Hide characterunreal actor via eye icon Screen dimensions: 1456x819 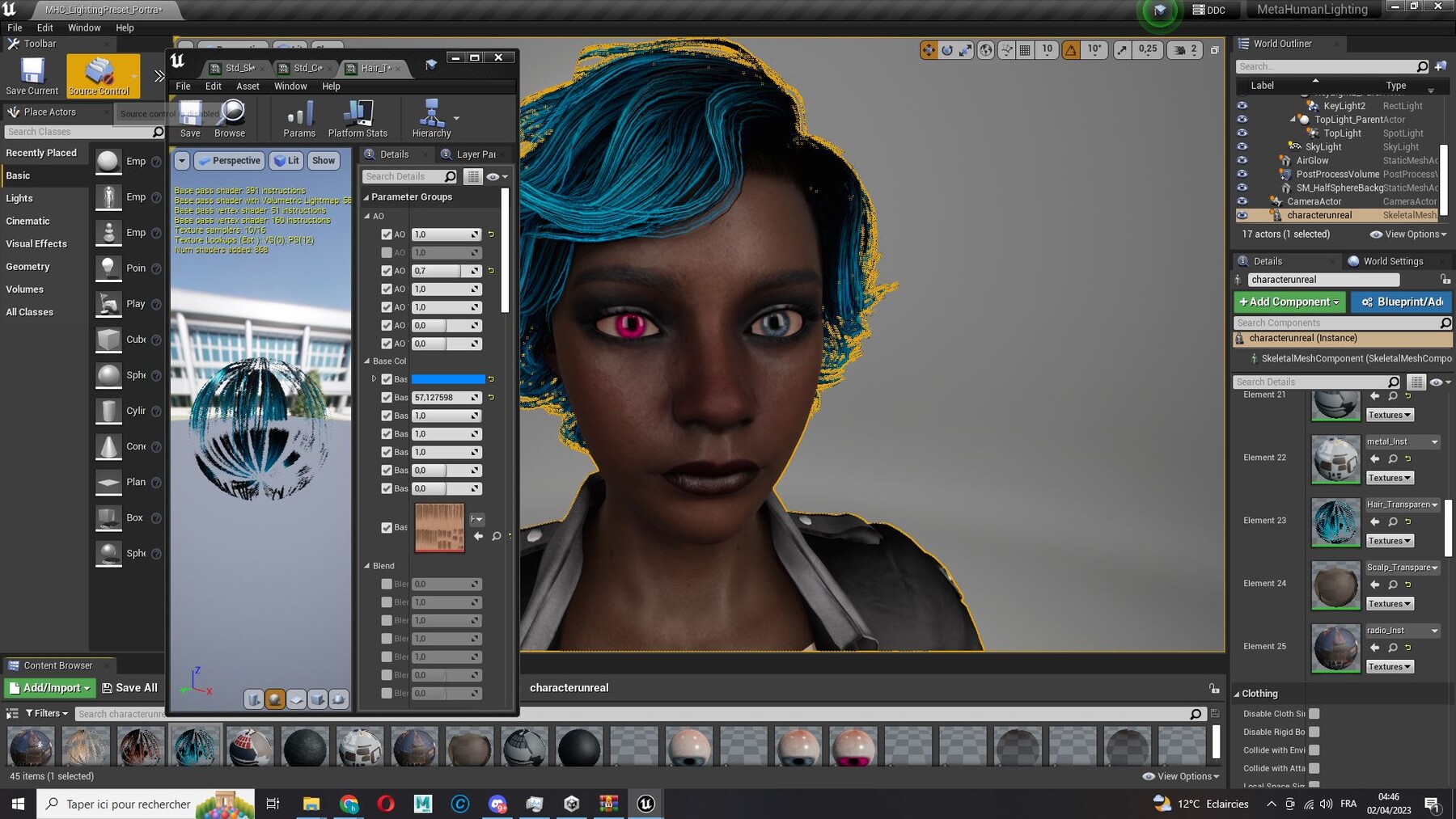click(x=1242, y=216)
